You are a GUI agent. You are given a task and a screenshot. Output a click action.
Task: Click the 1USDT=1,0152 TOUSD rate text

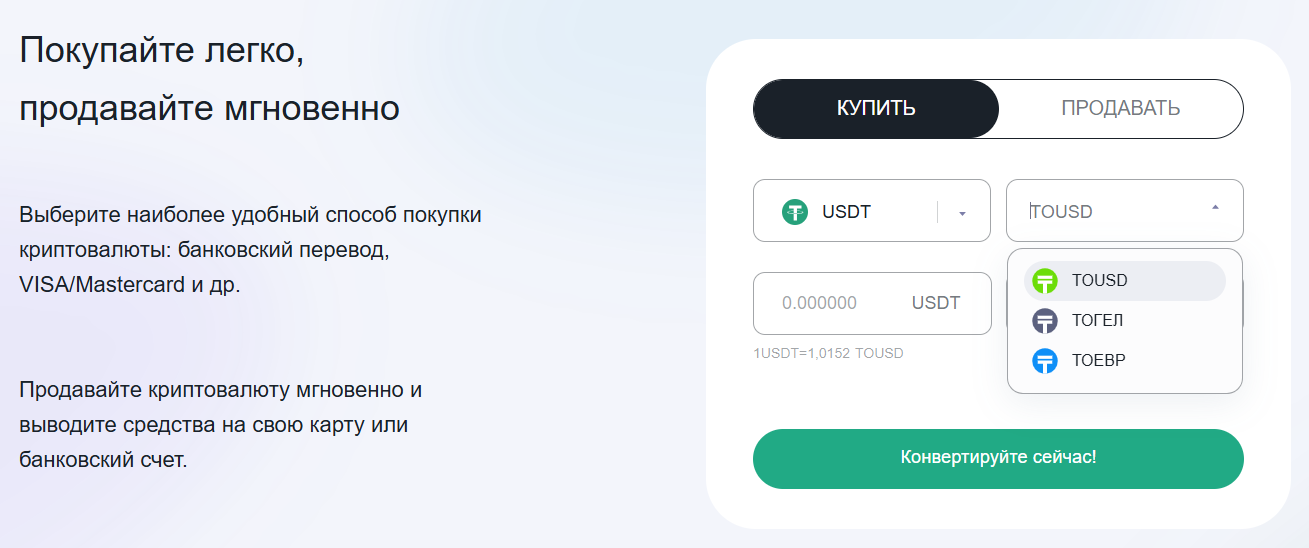click(828, 354)
